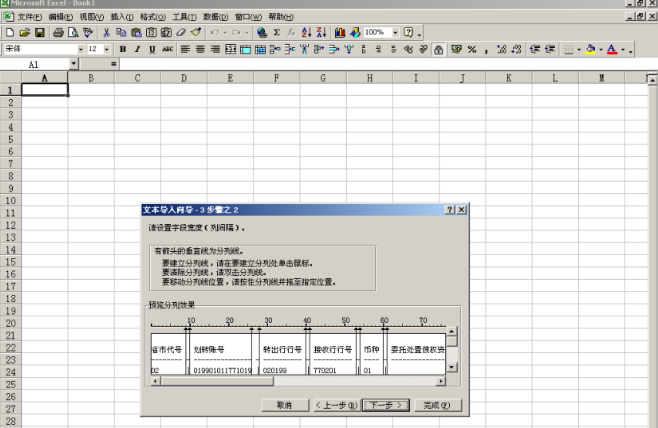
Task: Align cell text left
Action: click(185, 49)
